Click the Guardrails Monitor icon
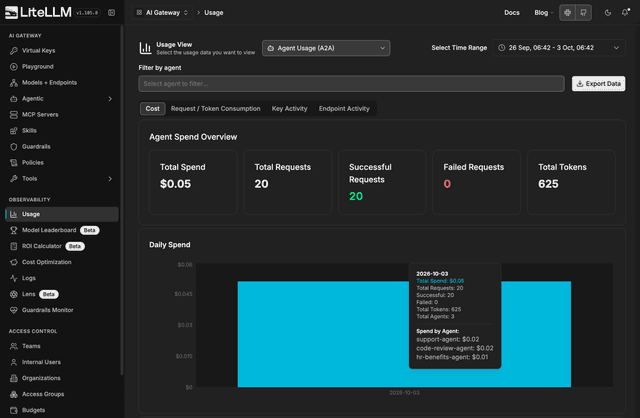The height and width of the screenshot is (418, 640). point(13,310)
